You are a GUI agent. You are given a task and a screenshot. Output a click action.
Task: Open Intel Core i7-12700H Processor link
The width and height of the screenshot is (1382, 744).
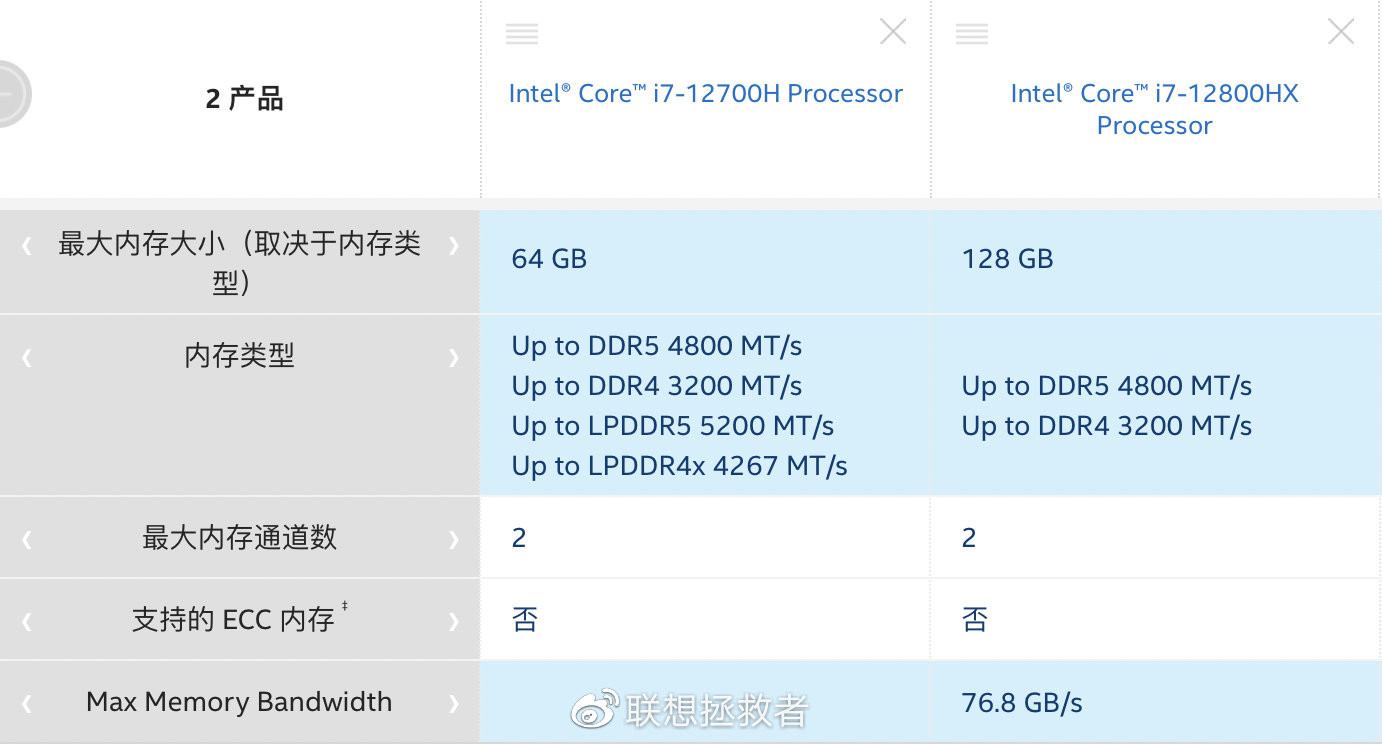706,93
